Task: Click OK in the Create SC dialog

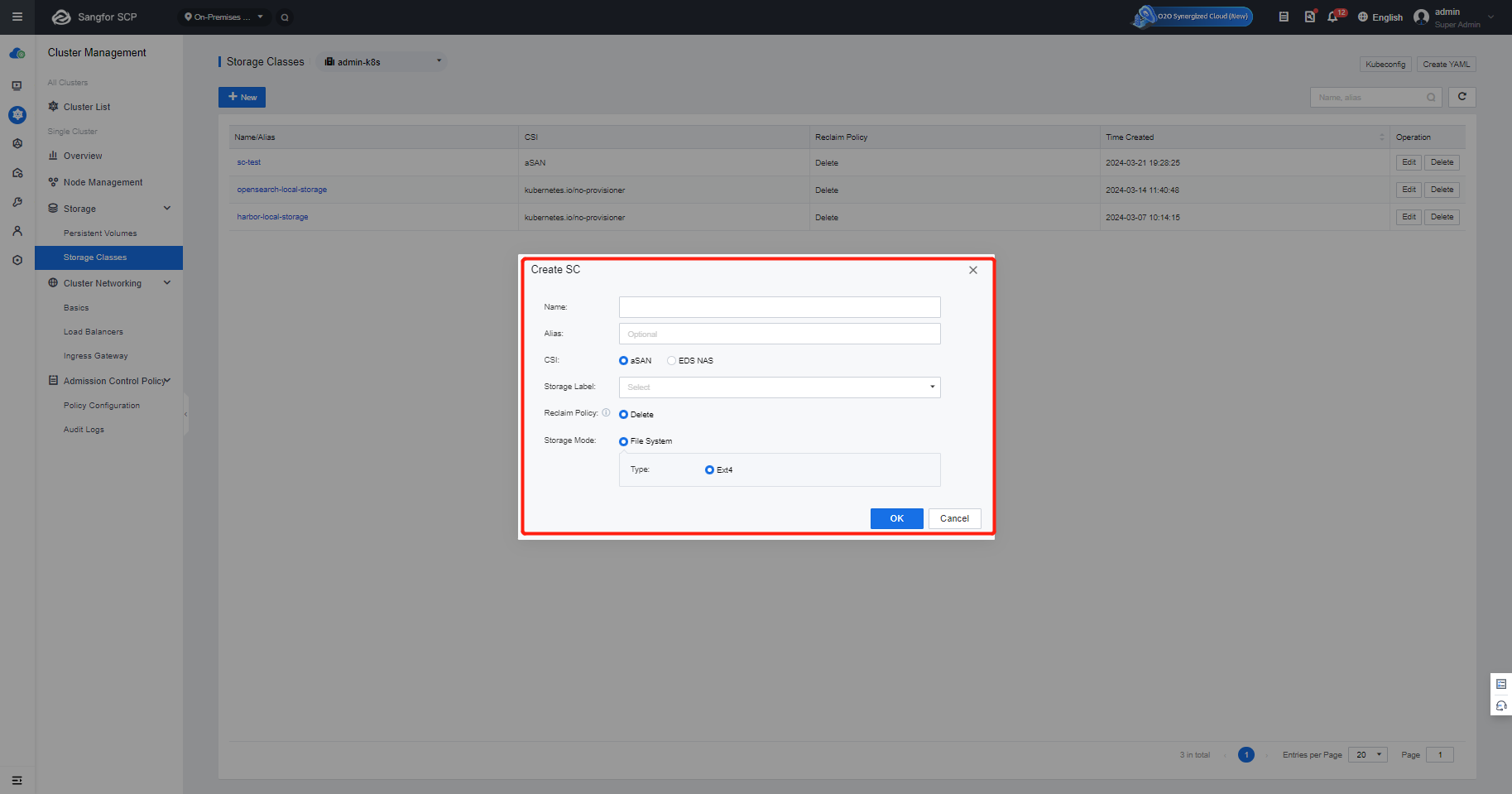Action: coord(896,518)
